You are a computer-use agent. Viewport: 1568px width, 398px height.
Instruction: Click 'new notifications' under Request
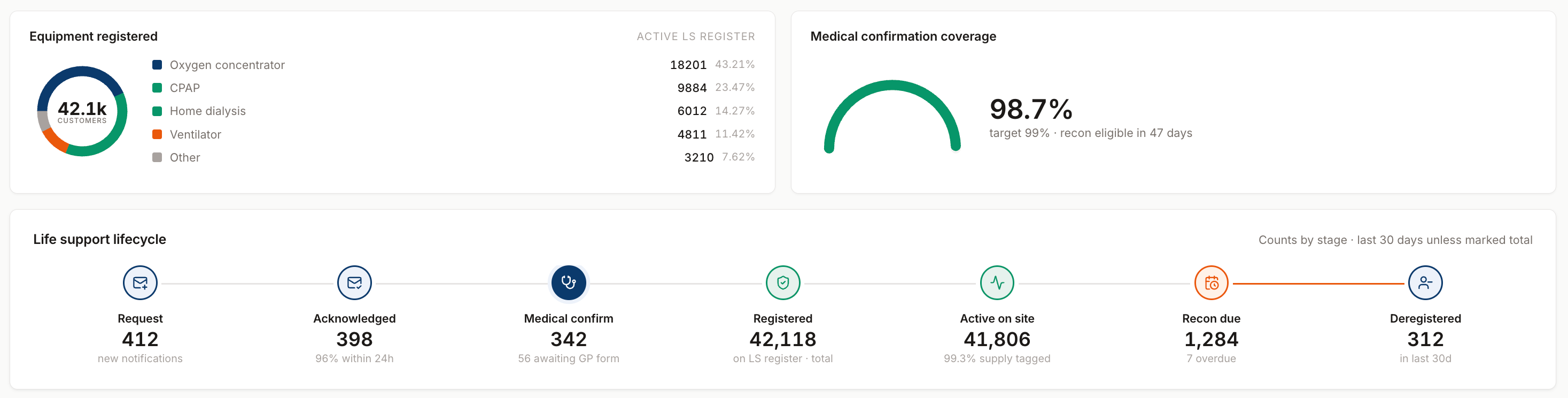pyautogui.click(x=140, y=359)
